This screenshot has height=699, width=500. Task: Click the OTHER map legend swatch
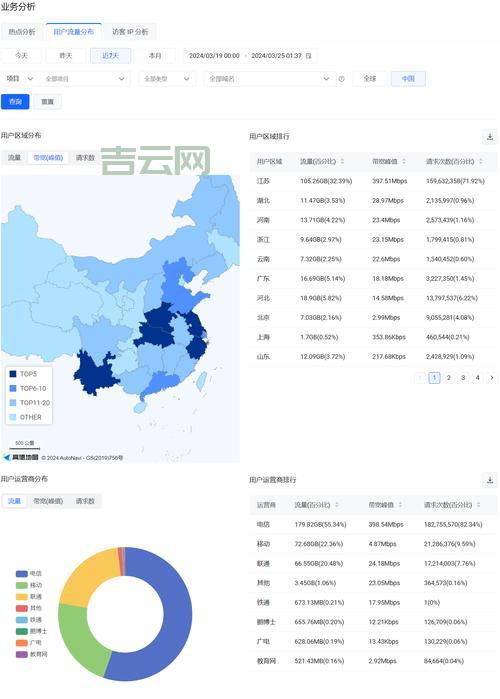[13, 417]
